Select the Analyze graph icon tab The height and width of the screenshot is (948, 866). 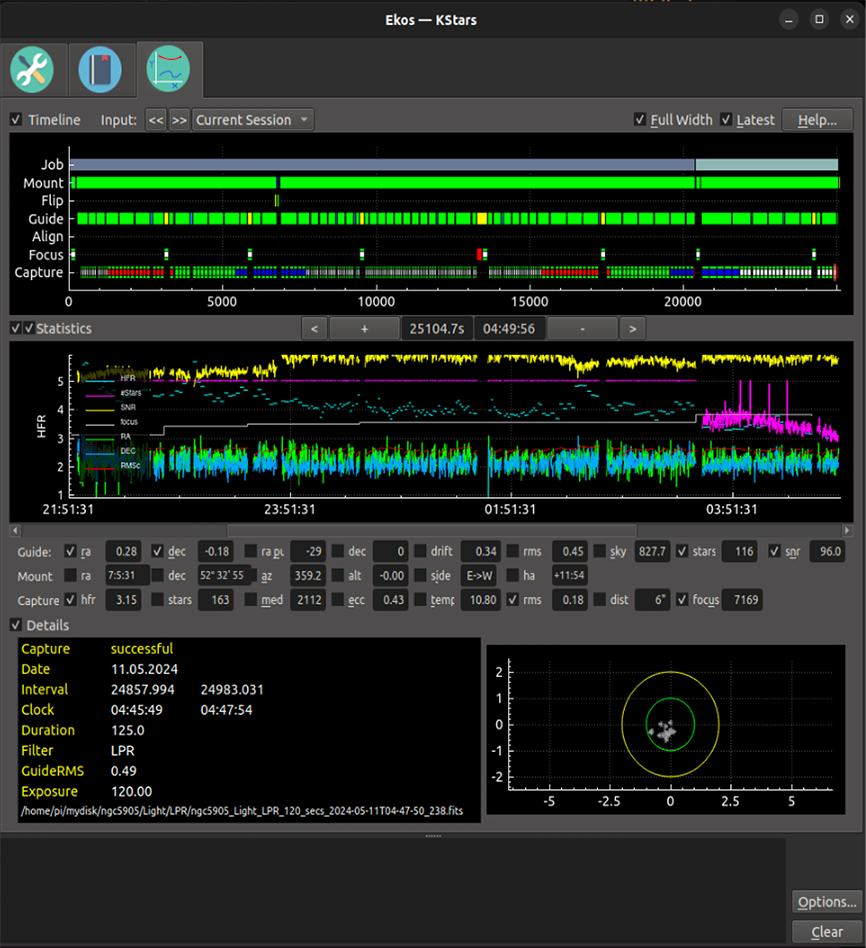pos(169,68)
